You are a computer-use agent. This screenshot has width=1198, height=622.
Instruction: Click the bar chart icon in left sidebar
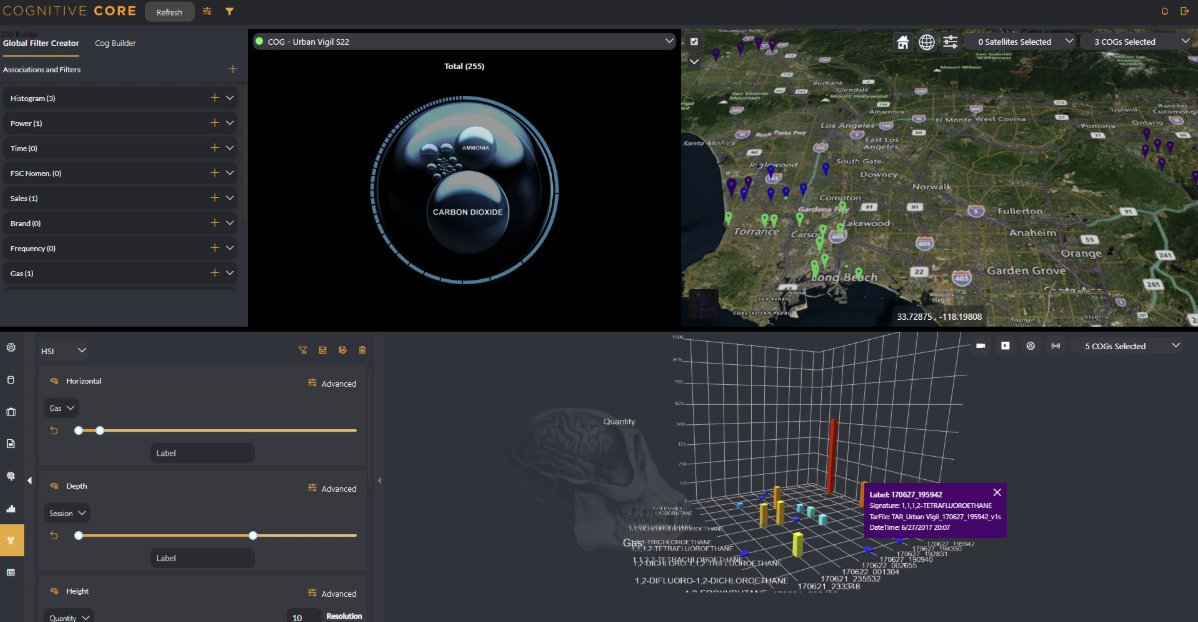coord(11,508)
